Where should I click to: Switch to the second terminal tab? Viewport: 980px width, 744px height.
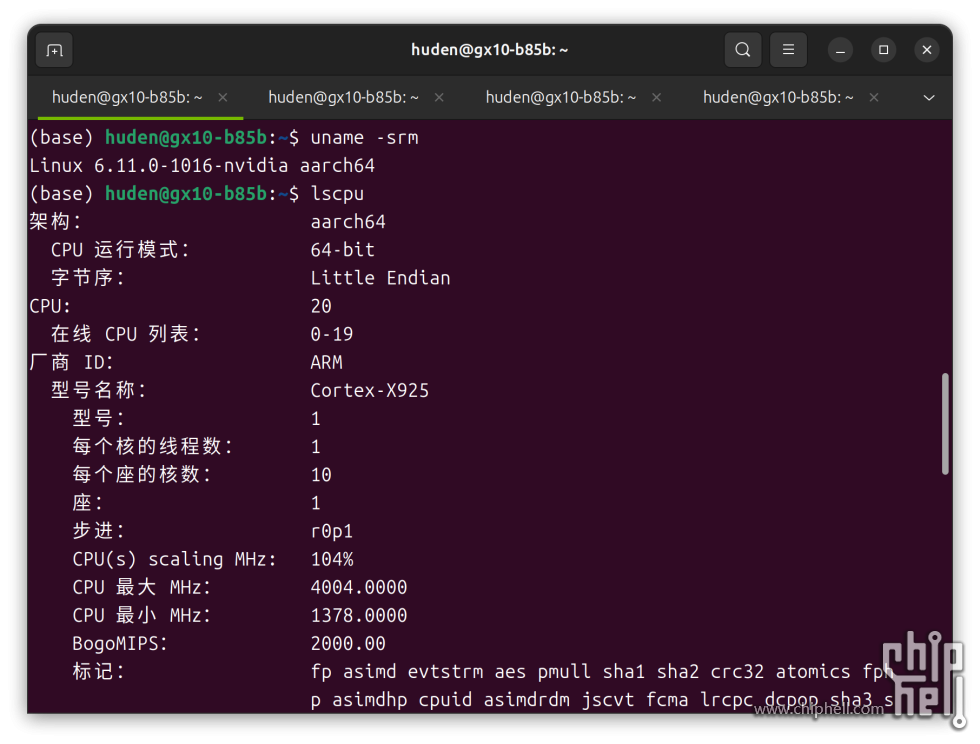[x=344, y=97]
